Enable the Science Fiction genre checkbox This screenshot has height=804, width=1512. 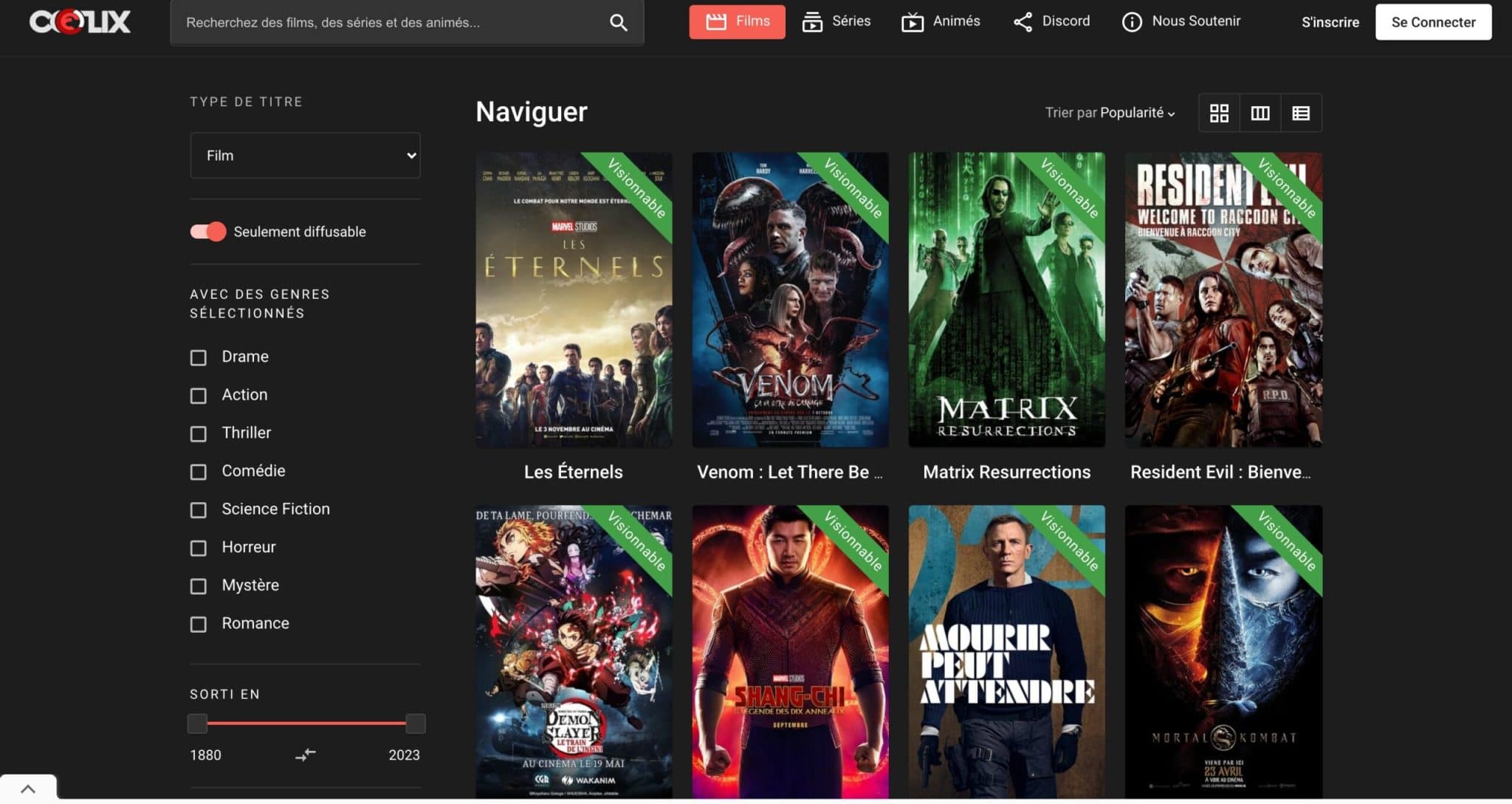point(199,510)
